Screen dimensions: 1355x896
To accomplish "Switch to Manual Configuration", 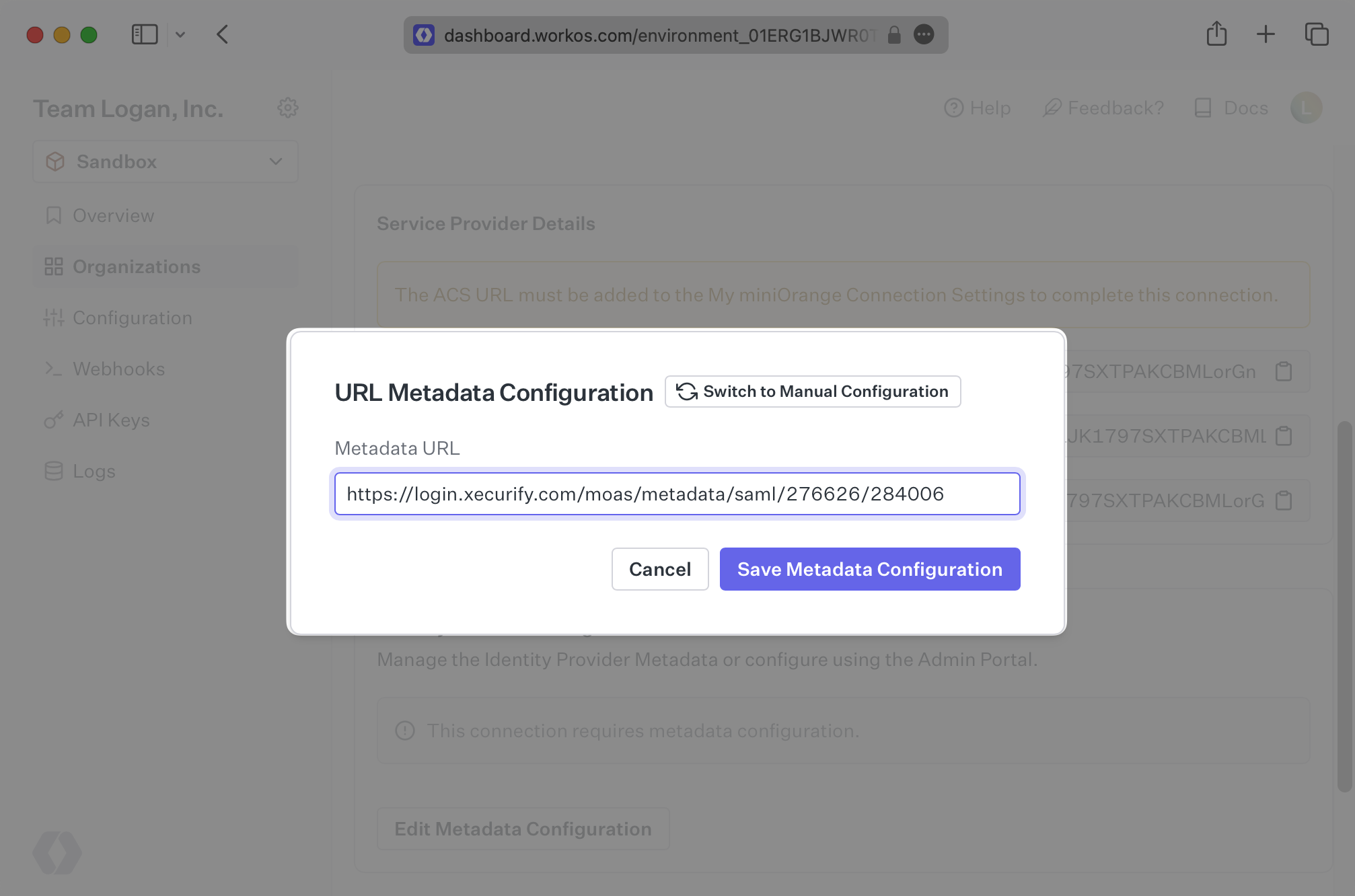I will pos(813,391).
